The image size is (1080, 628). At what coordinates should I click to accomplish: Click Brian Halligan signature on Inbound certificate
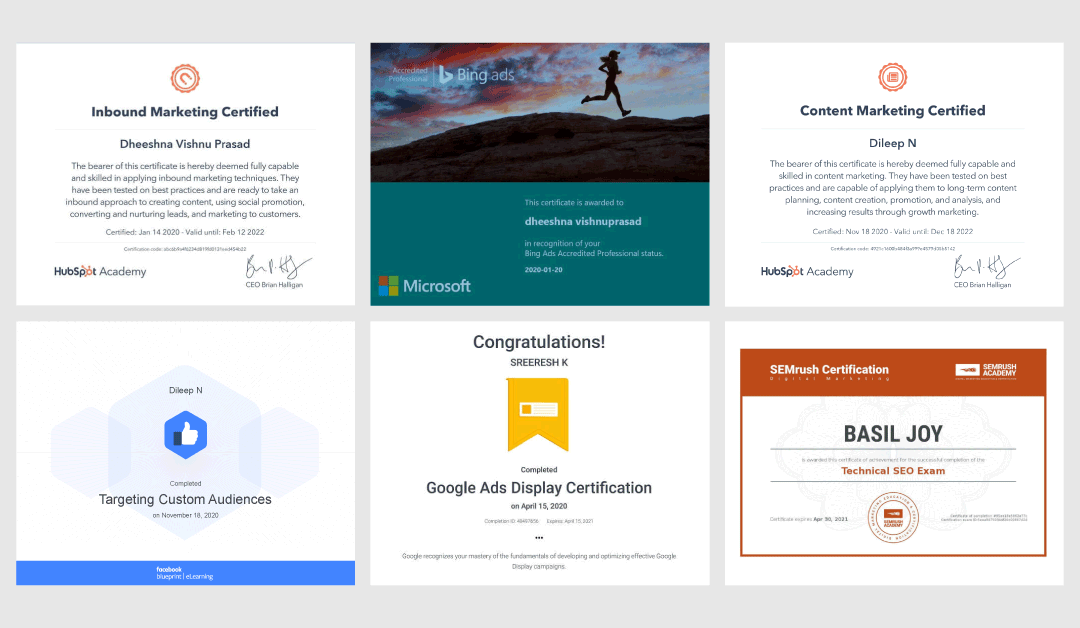[277, 268]
